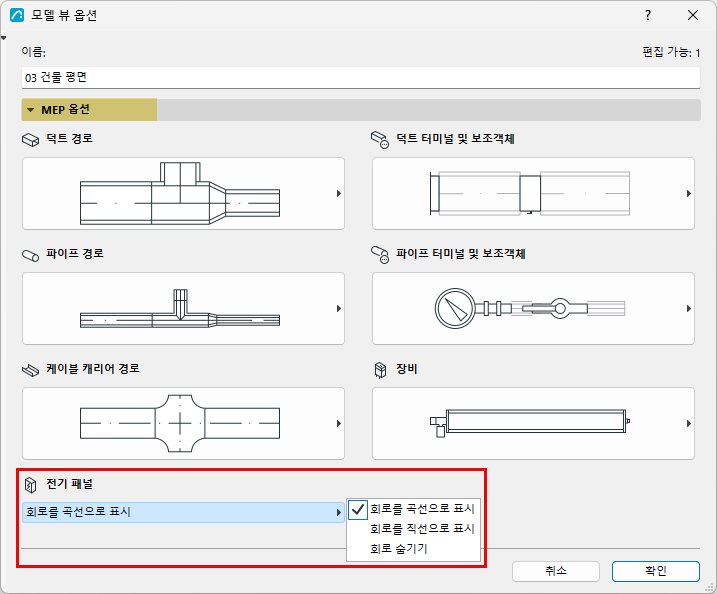Open the 장비 preview dropdown arrow
Image resolution: width=717 pixels, height=594 pixels.
pyautogui.click(x=689, y=423)
